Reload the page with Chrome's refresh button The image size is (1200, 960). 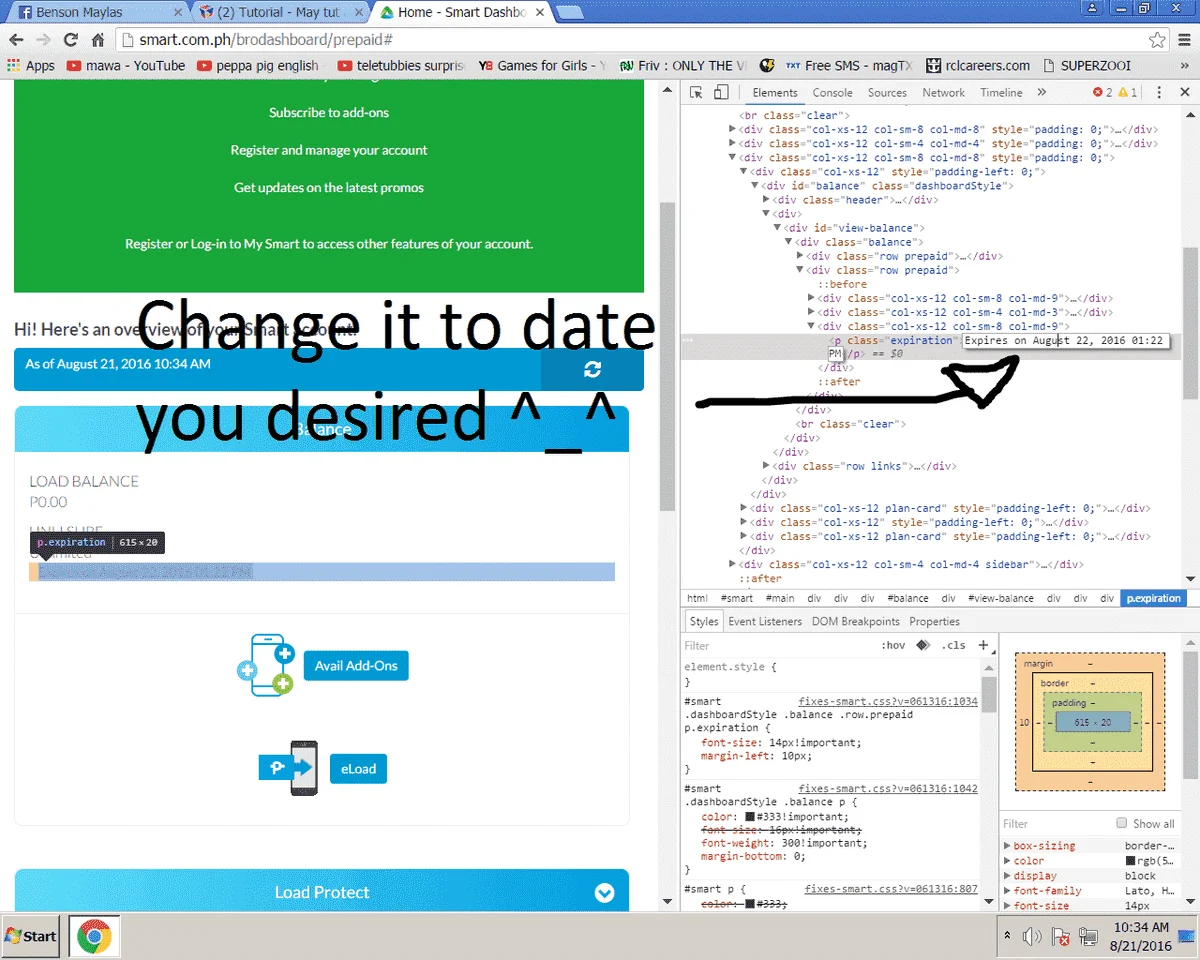pos(70,40)
